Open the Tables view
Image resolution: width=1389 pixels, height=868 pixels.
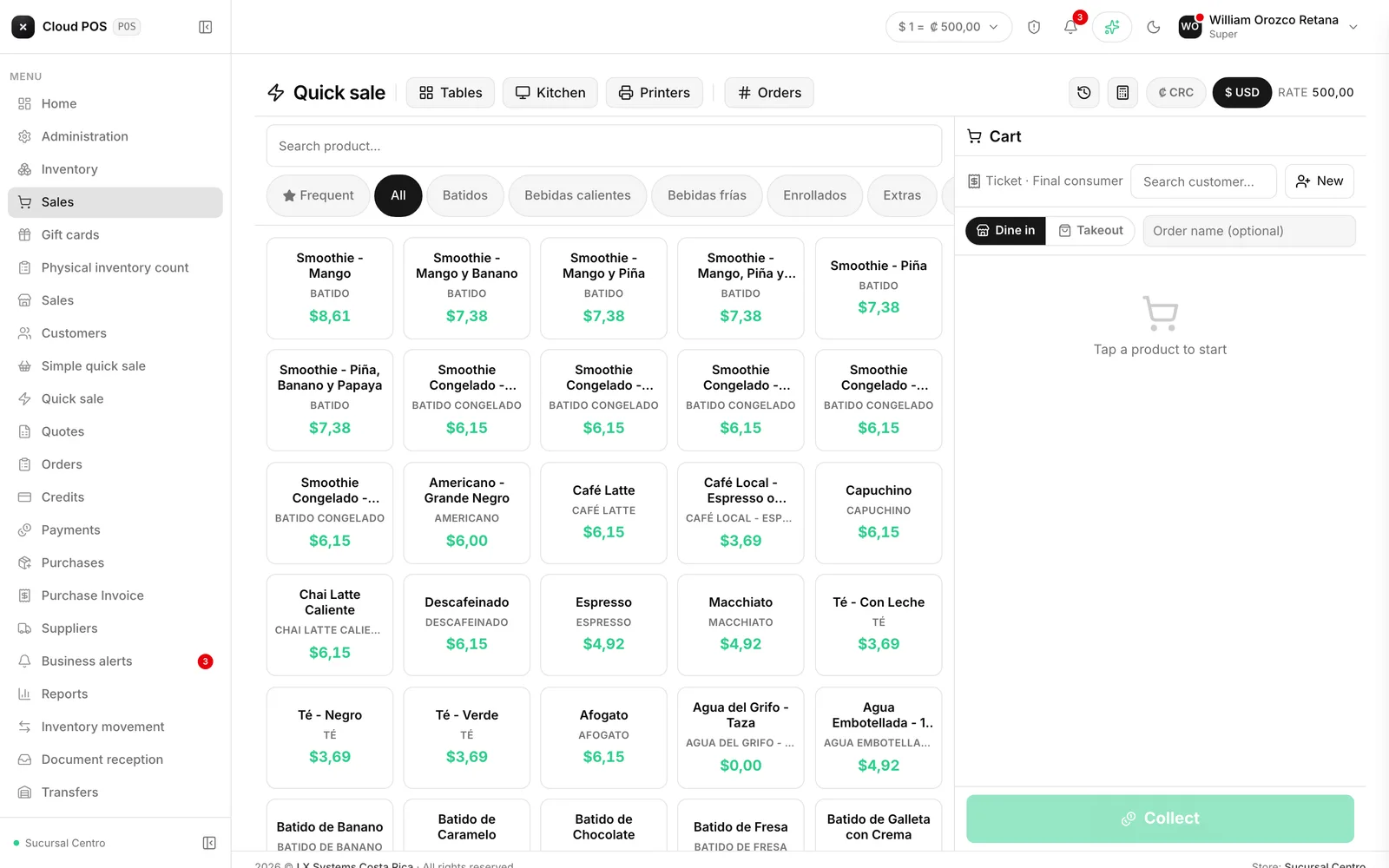pyautogui.click(x=451, y=92)
